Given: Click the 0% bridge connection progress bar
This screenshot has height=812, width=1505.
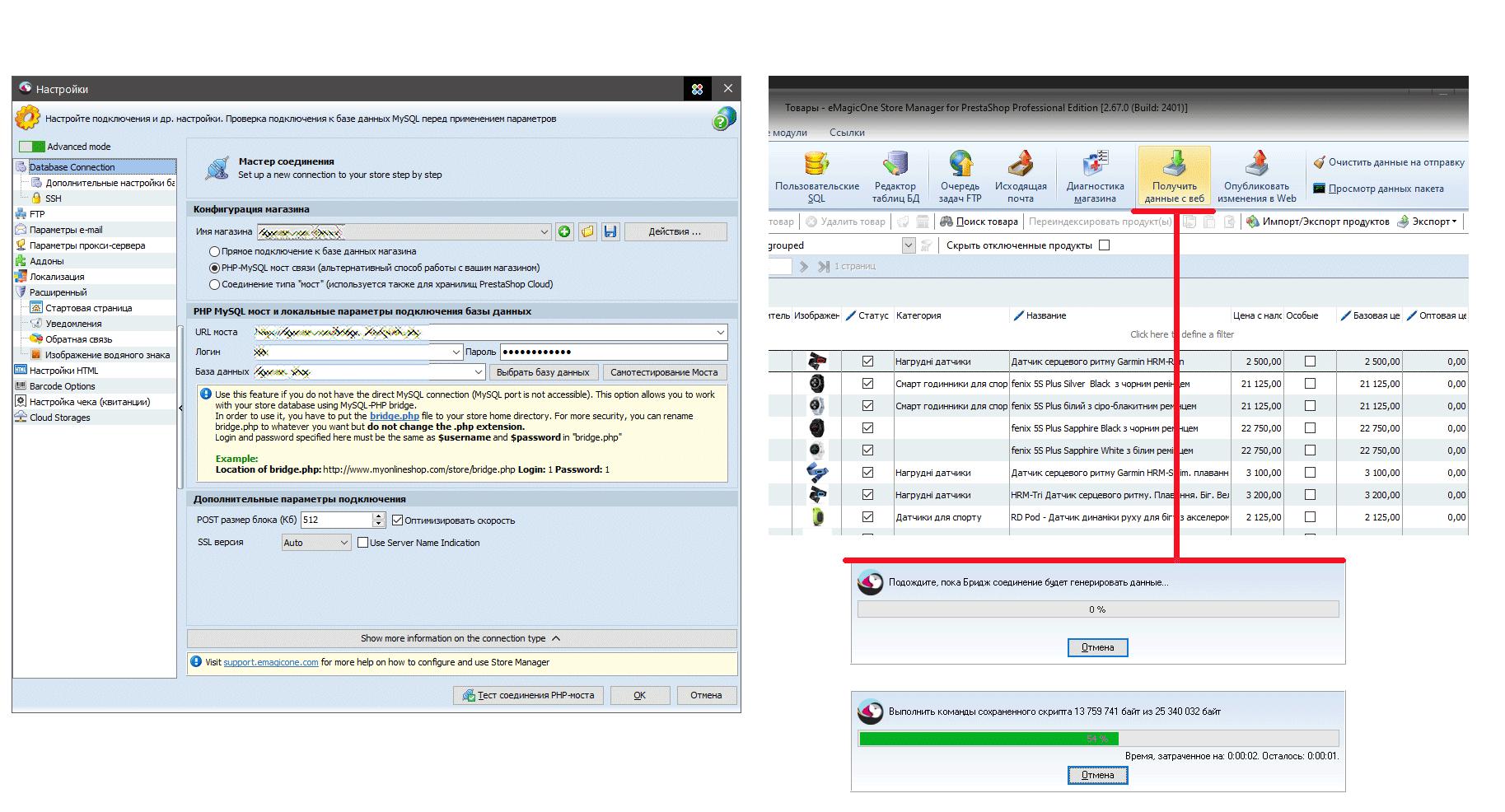Looking at the screenshot, I should pyautogui.click(x=1098, y=609).
